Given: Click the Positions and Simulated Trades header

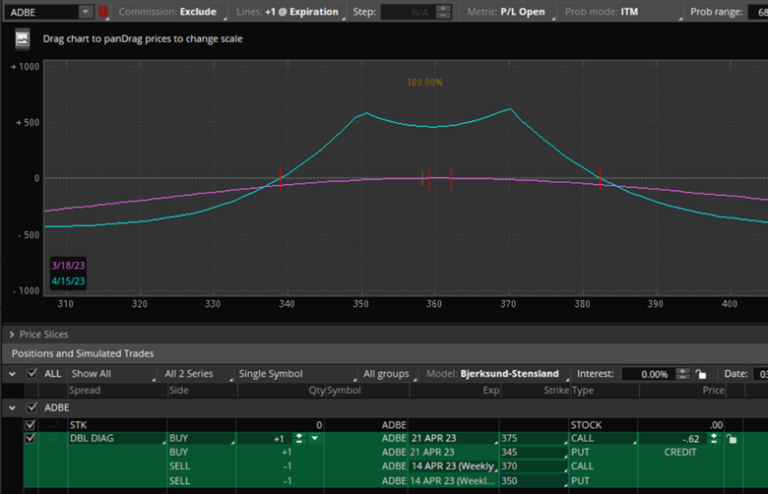Looking at the screenshot, I should pos(83,353).
